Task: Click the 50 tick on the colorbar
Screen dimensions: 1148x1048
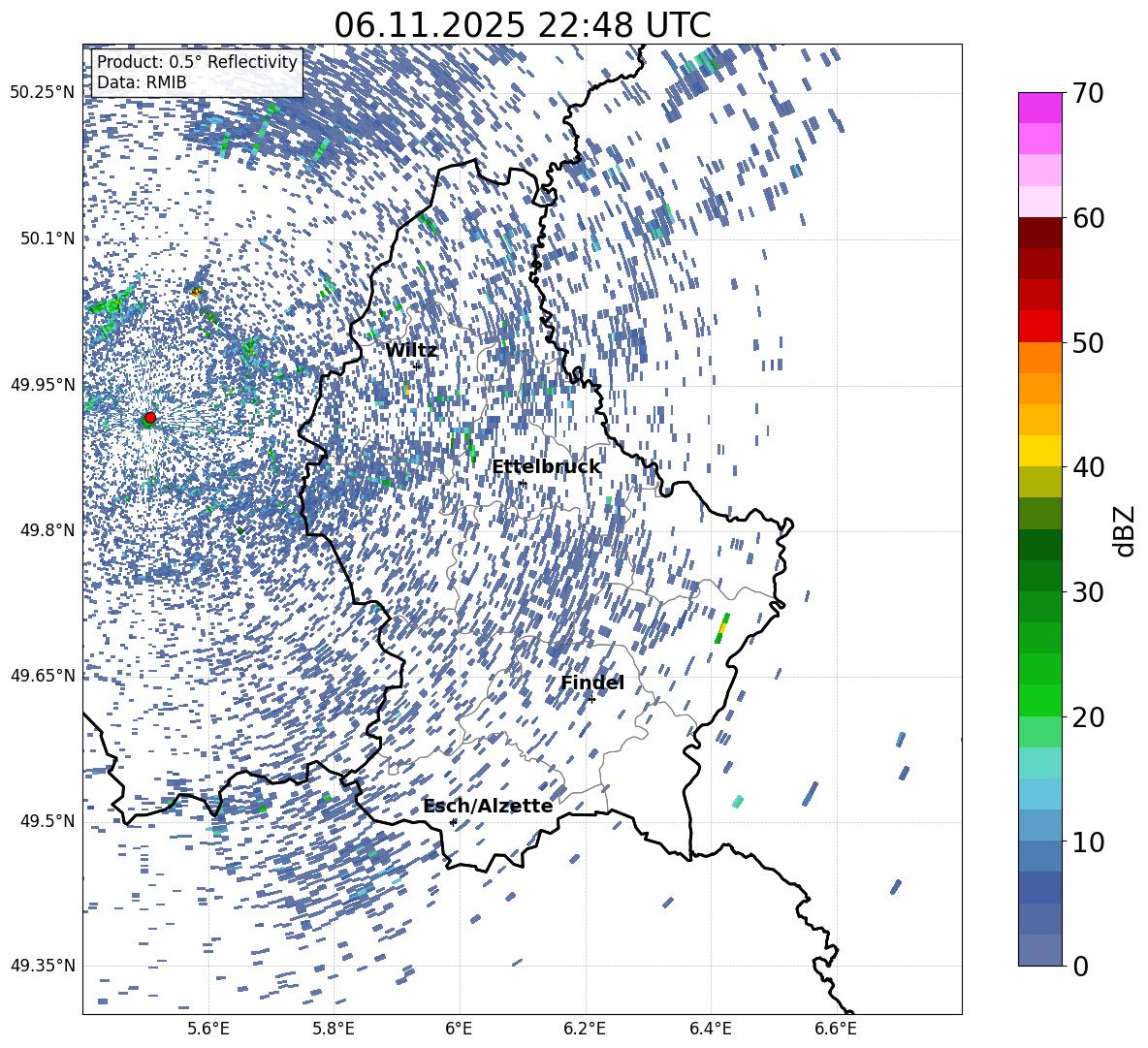Action: 1088,342
